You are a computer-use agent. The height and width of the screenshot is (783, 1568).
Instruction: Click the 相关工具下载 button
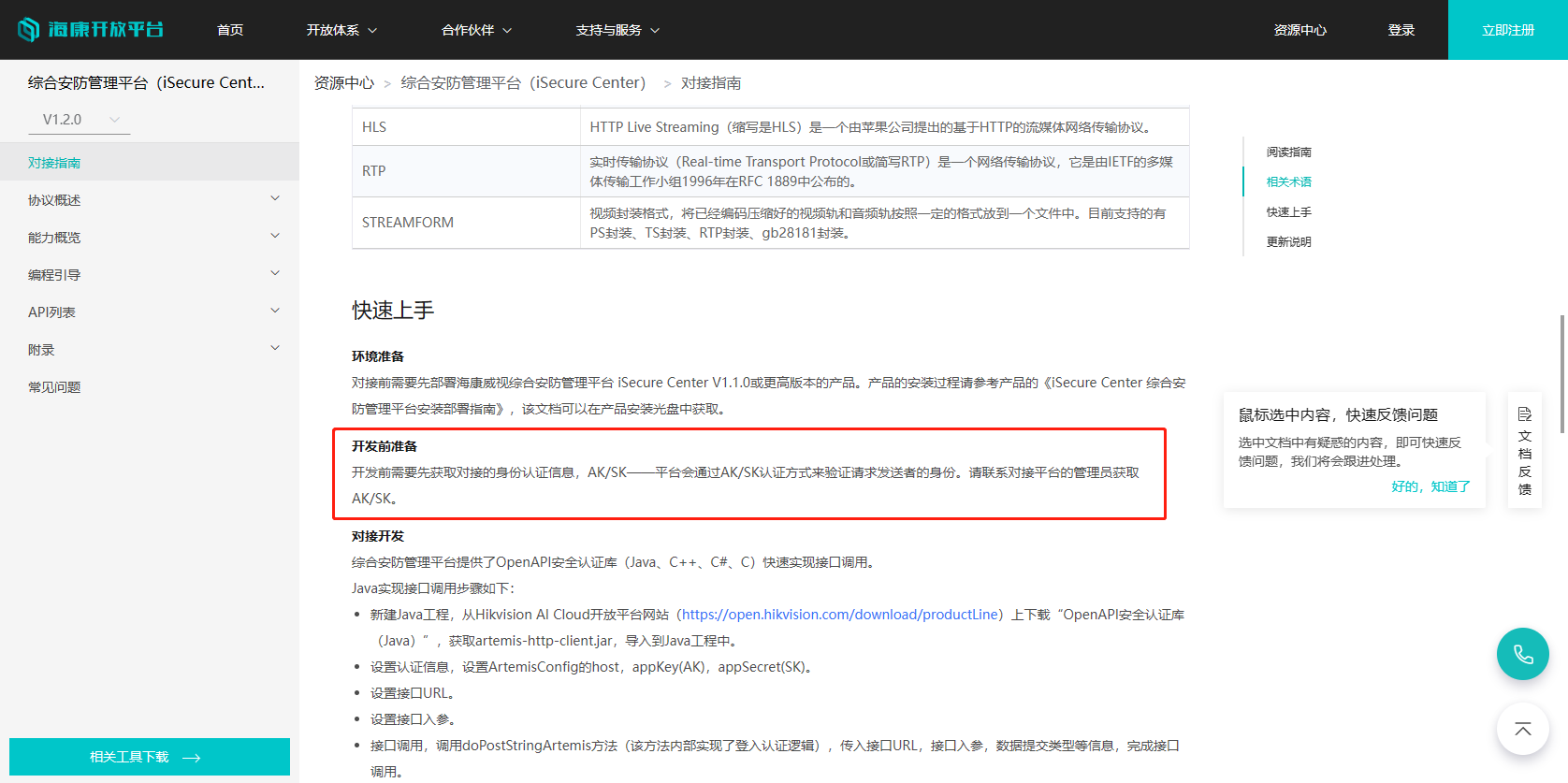150,757
